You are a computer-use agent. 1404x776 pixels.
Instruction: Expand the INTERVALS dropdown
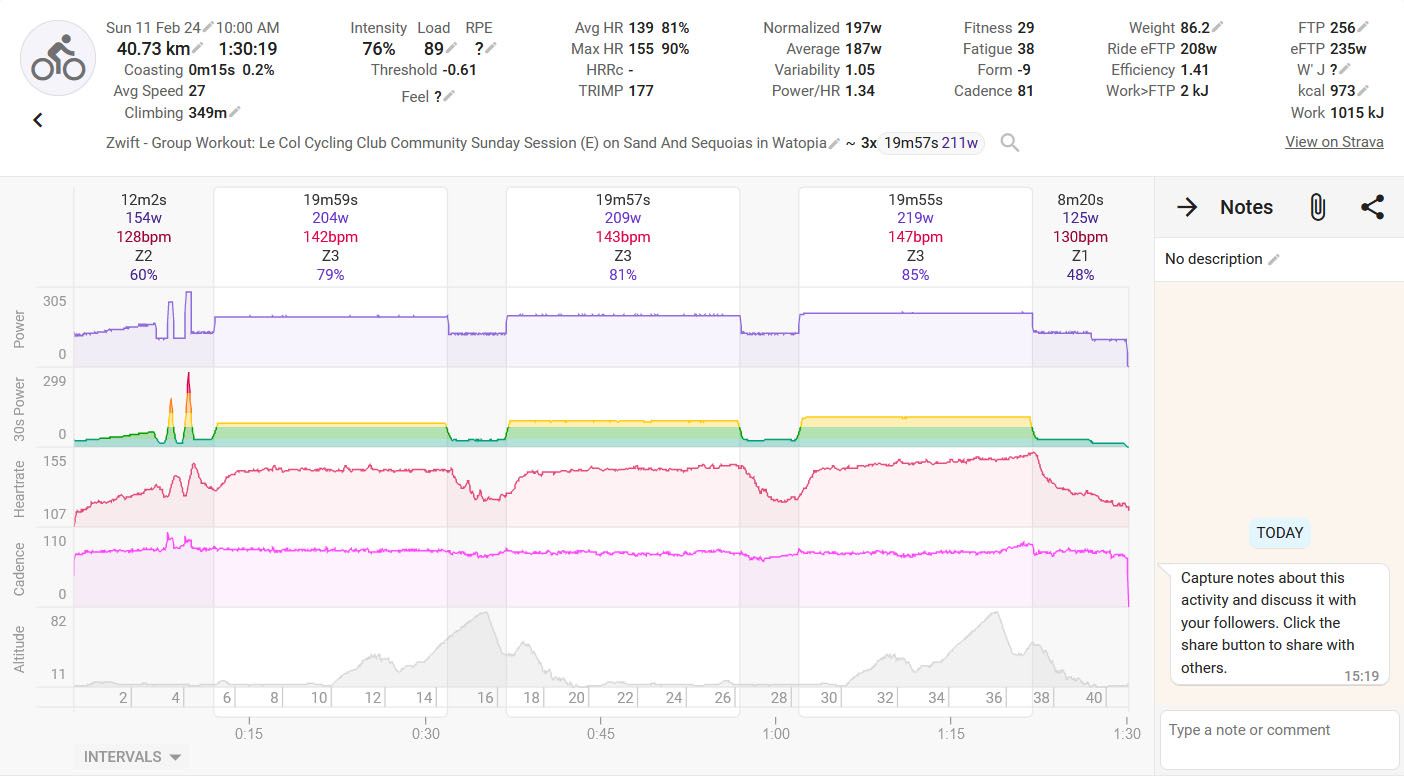pyautogui.click(x=132, y=757)
